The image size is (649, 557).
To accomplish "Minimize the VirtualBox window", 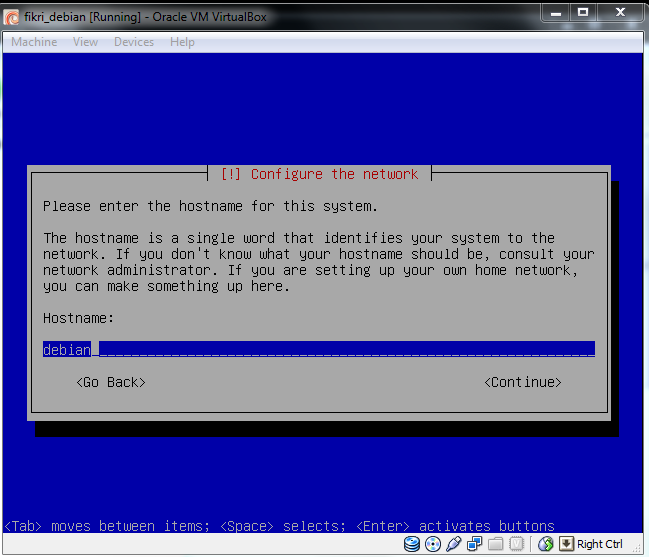I will (x=555, y=13).
